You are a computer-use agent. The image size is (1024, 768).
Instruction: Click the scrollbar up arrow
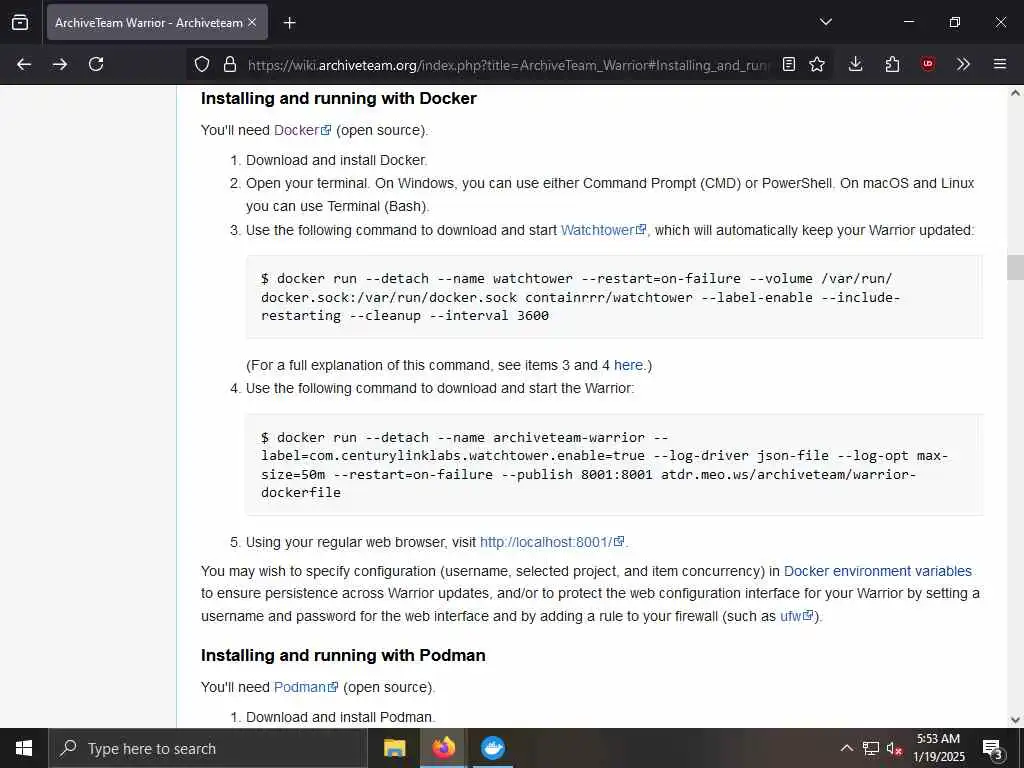click(1015, 93)
